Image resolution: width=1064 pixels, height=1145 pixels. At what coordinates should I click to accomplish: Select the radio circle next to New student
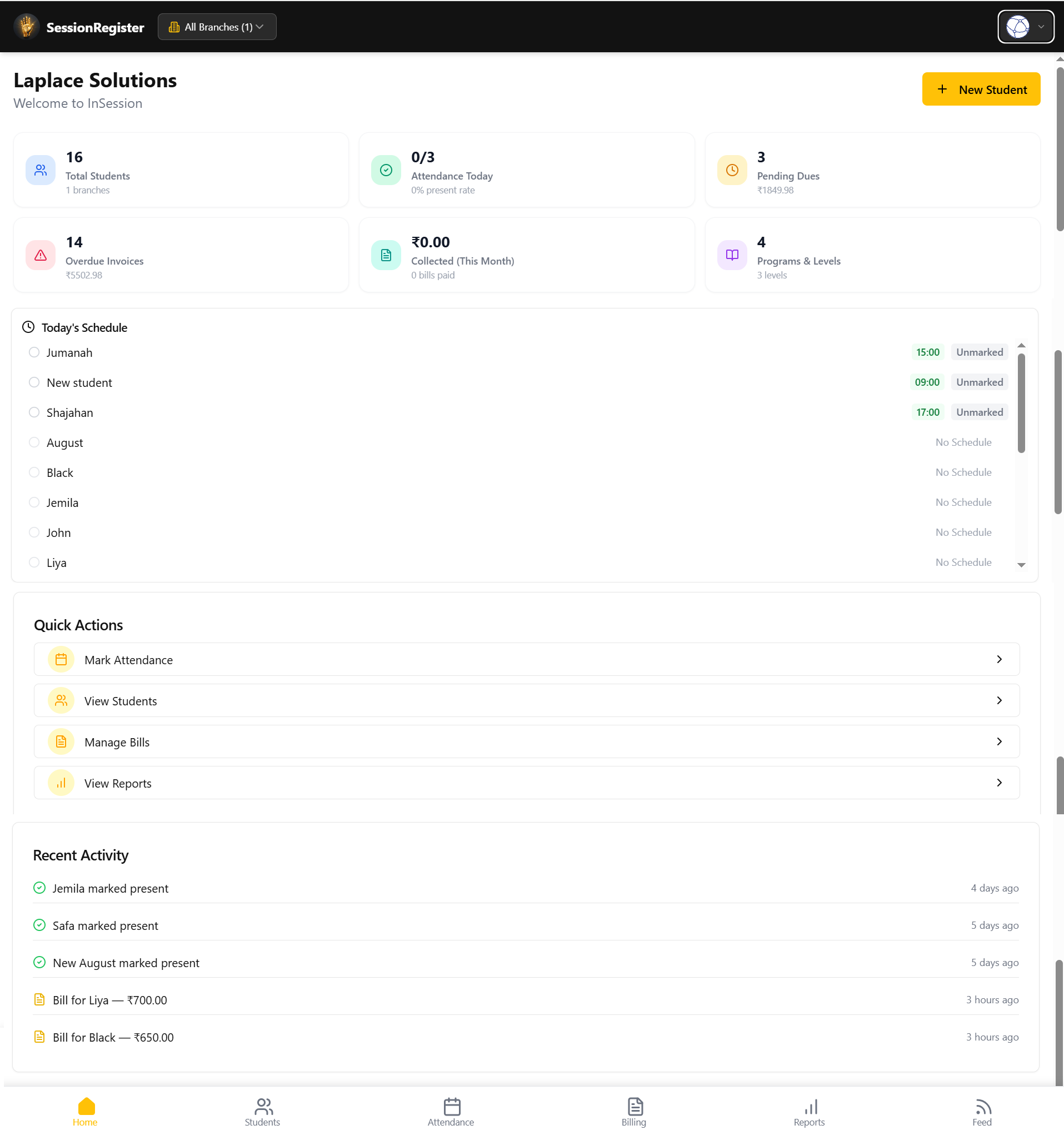pyautogui.click(x=34, y=382)
